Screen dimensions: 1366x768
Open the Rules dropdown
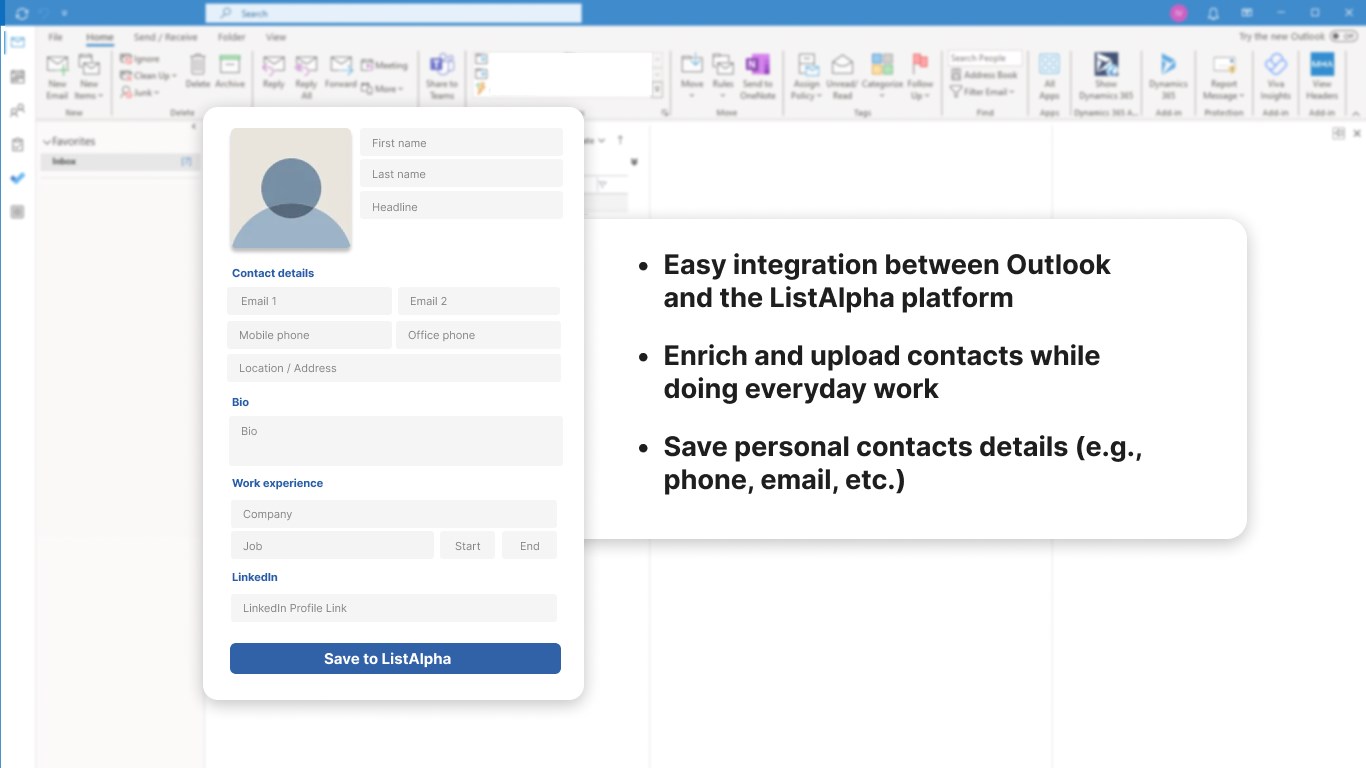point(723,76)
